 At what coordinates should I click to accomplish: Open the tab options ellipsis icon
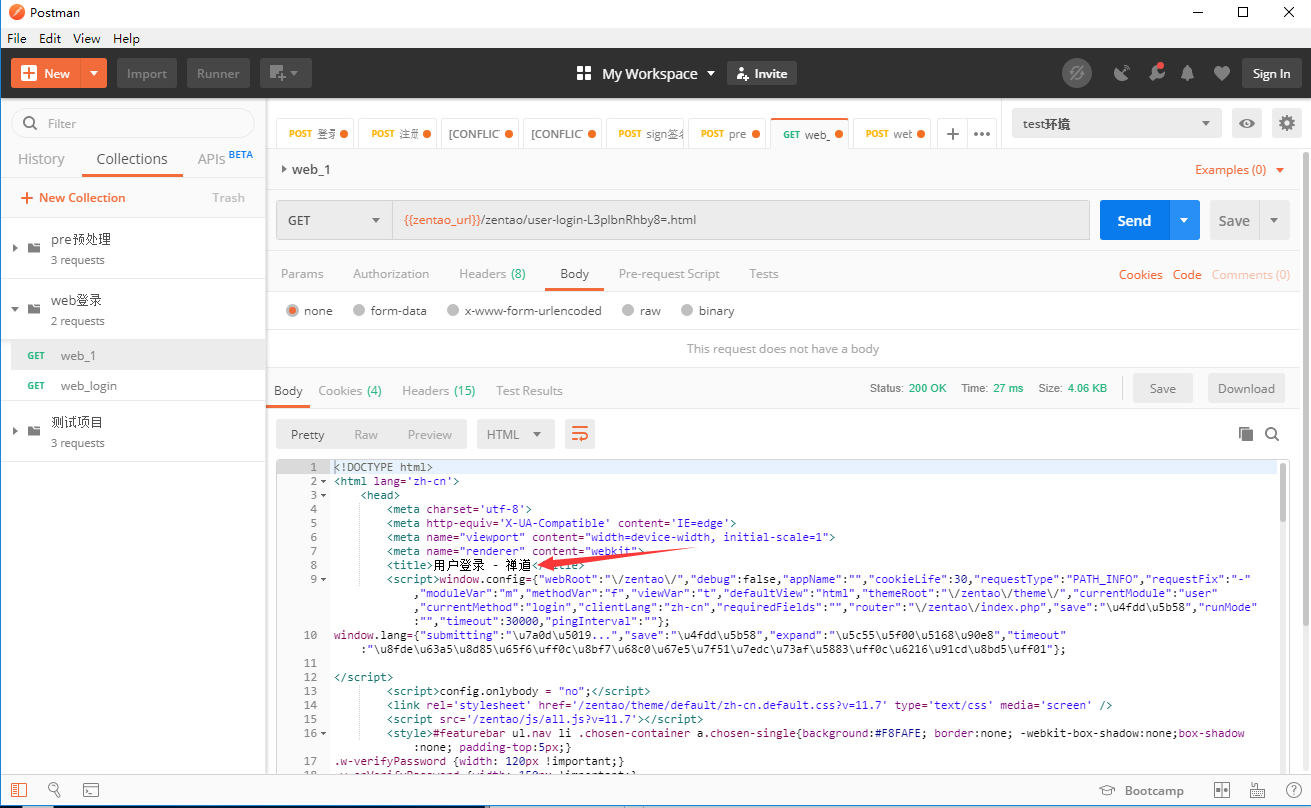[982, 133]
